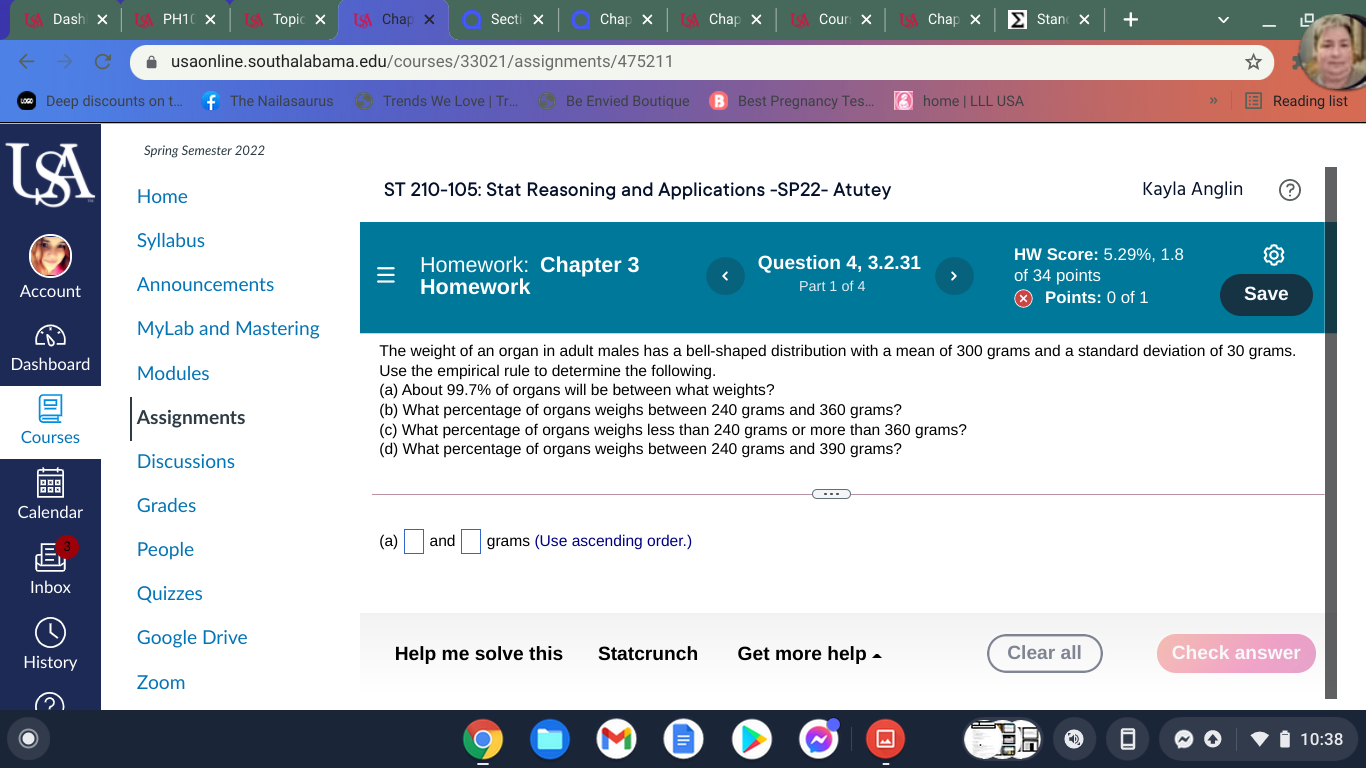Viewport: 1366px width, 768px height.
Task: Switch to the Secti browser tab
Action: coord(505,18)
